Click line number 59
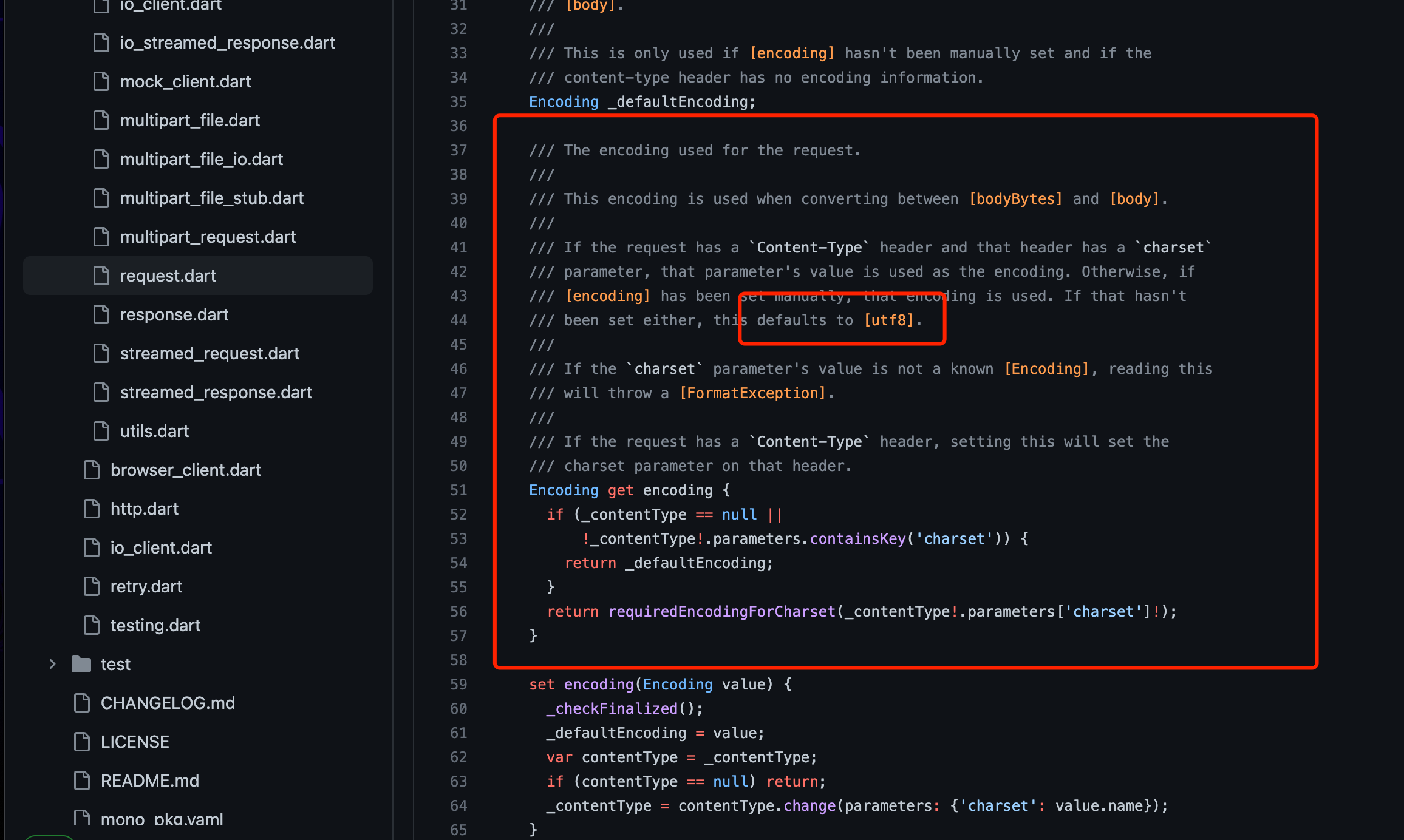Image resolution: width=1404 pixels, height=840 pixels. point(458,684)
